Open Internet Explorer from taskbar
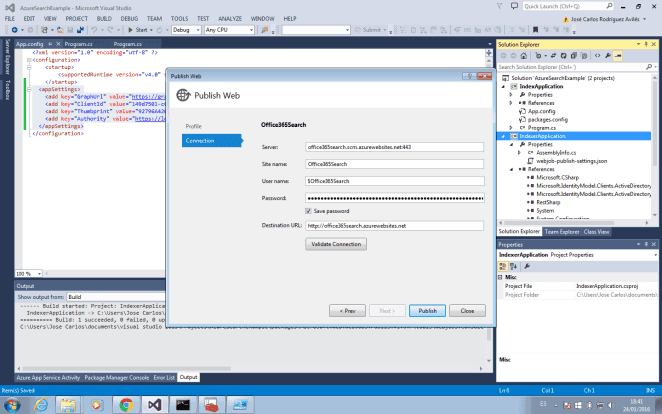The height and width of the screenshot is (414, 662). pyautogui.click(x=41, y=405)
